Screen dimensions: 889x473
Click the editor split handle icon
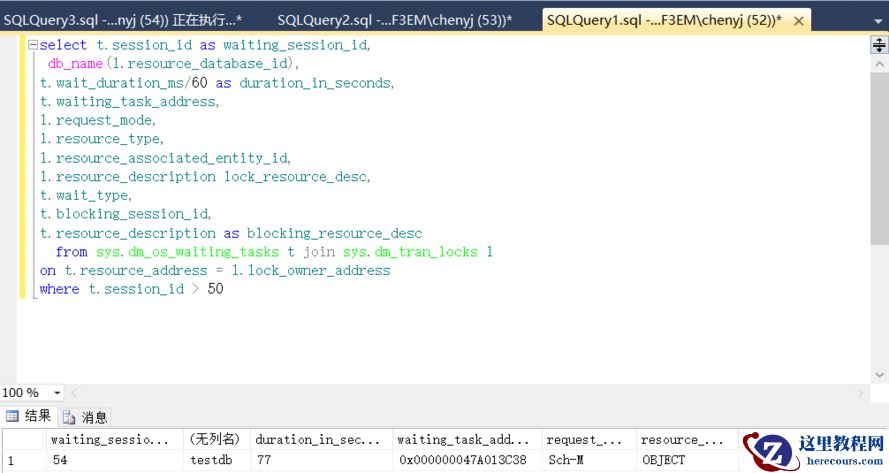coord(879,45)
